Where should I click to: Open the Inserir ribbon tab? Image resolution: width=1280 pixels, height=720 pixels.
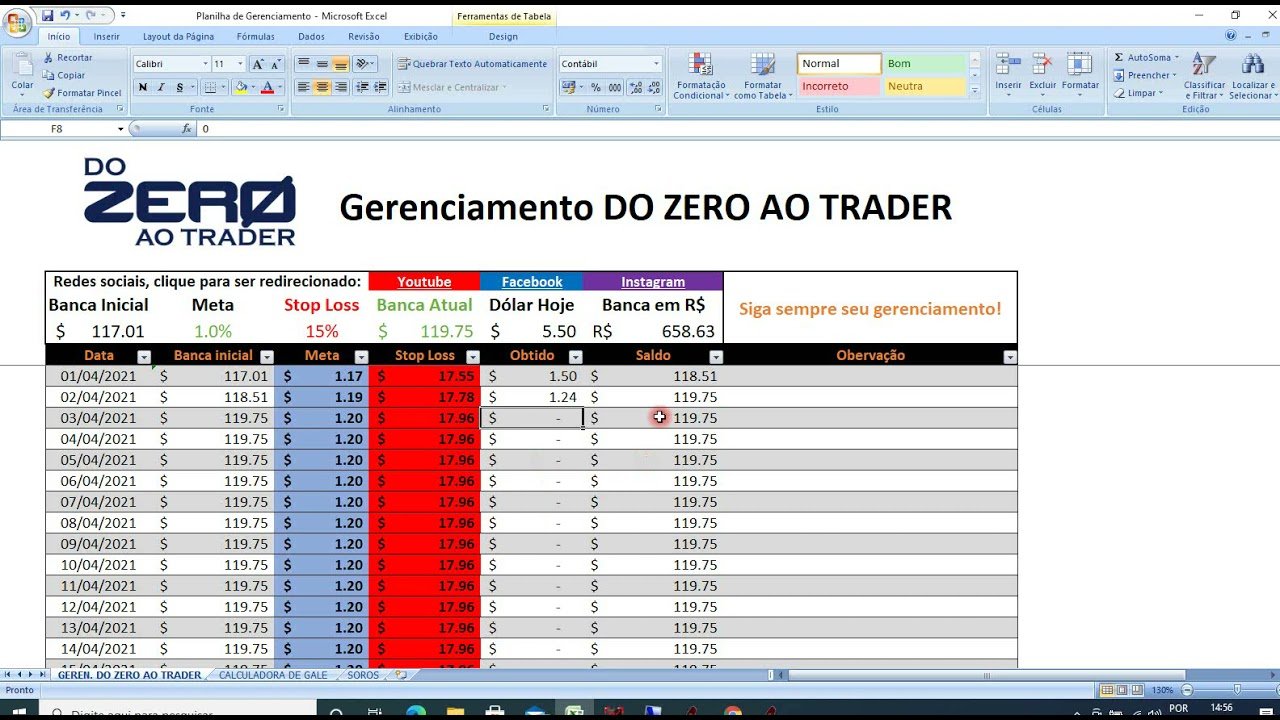(x=107, y=37)
